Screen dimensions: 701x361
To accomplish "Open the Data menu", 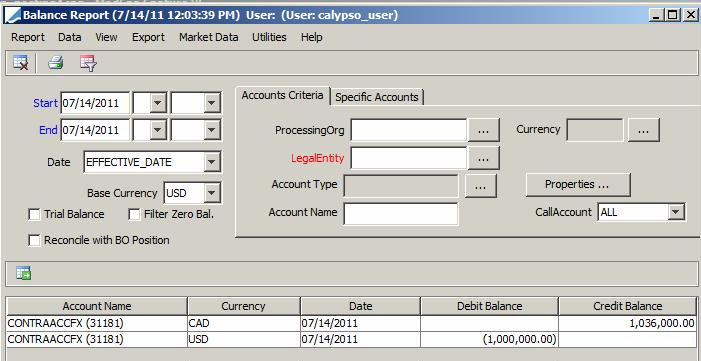I will pyautogui.click(x=70, y=37).
